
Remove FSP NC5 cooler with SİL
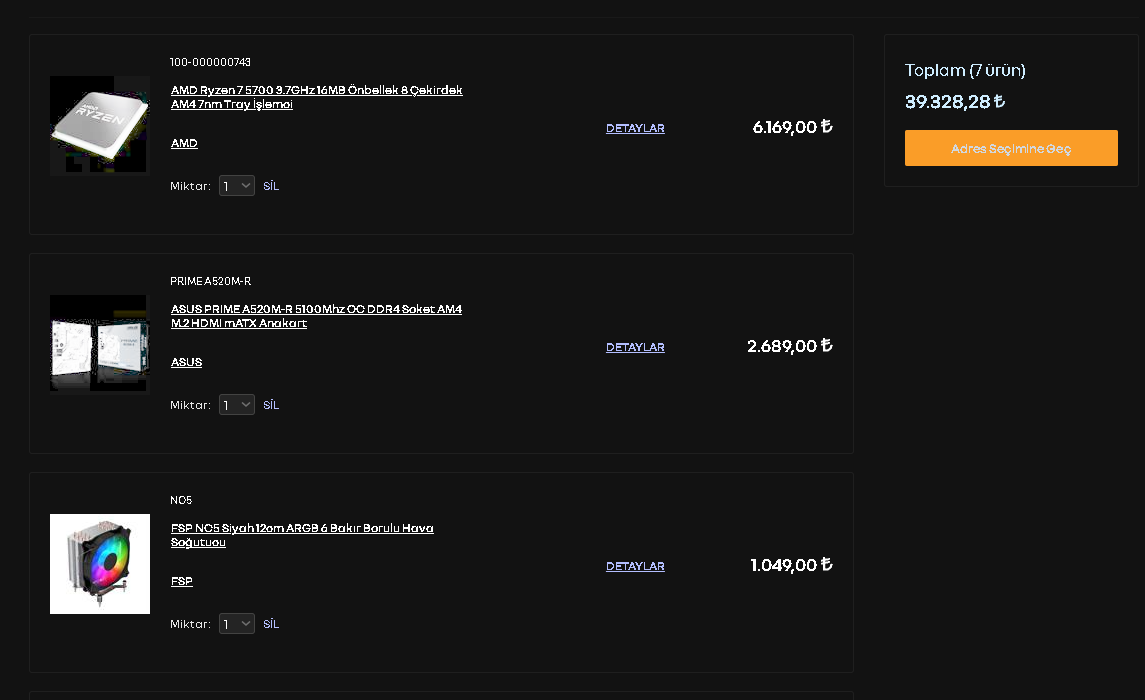[271, 624]
